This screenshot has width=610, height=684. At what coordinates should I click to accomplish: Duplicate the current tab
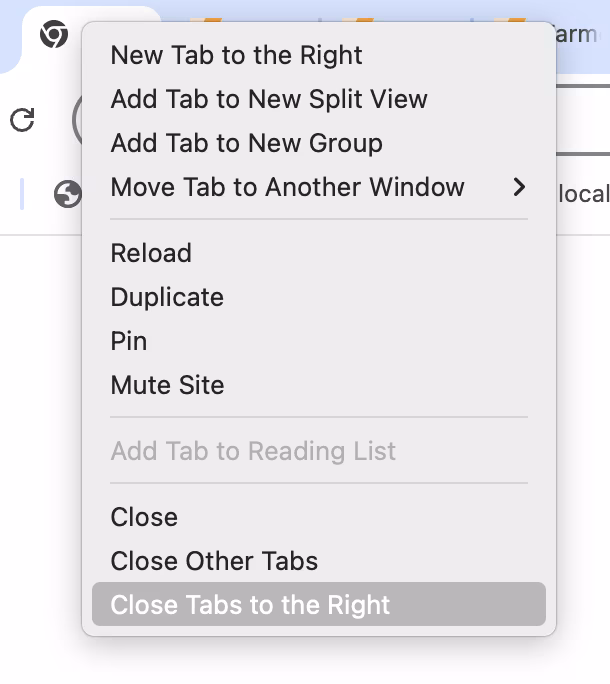tap(167, 297)
